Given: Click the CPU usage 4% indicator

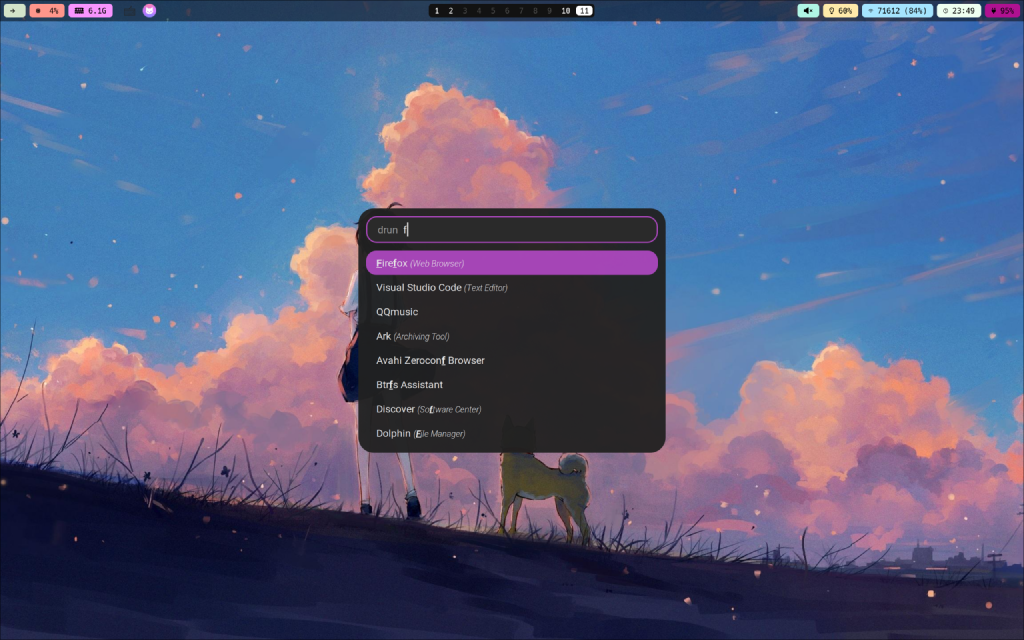Looking at the screenshot, I should pyautogui.click(x=47, y=10).
